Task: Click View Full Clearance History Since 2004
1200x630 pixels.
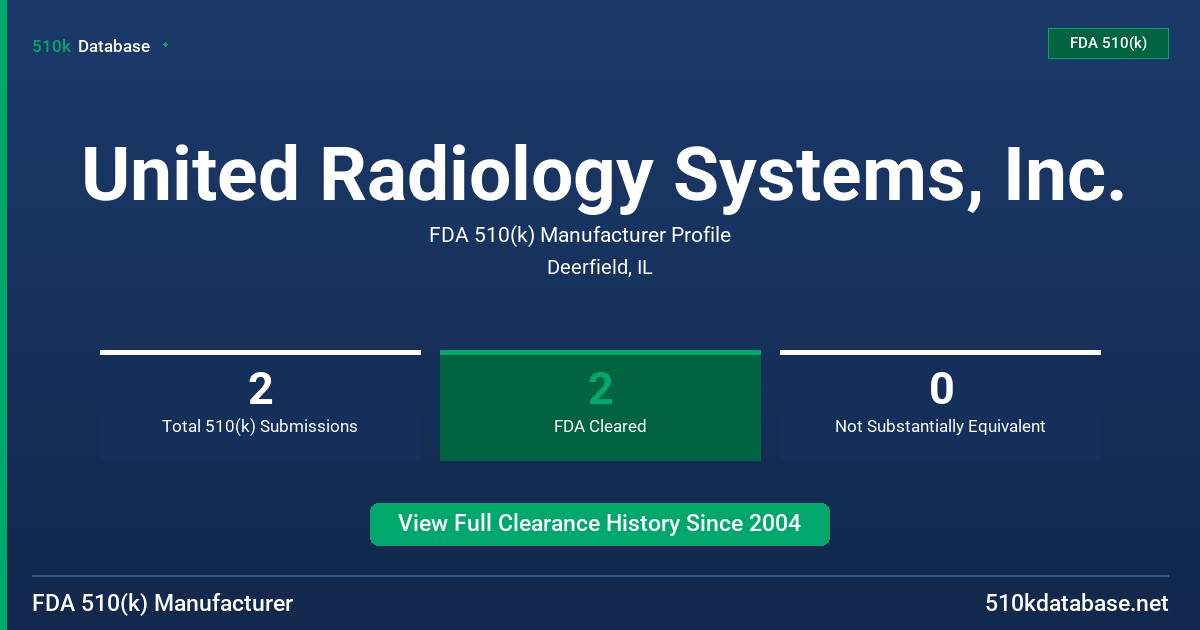Action: [600, 524]
